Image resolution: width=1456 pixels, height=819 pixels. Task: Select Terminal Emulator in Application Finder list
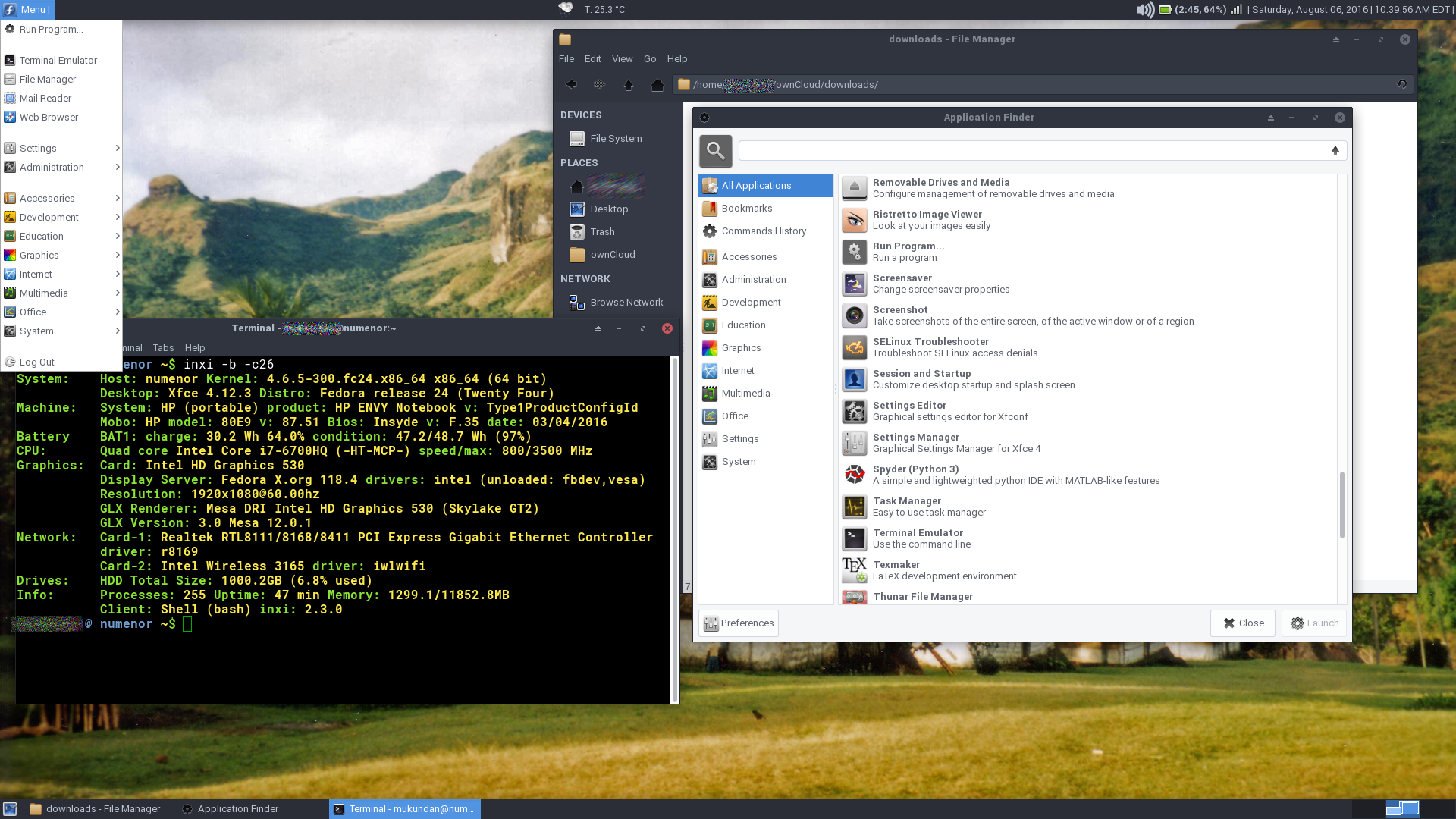[1088, 538]
